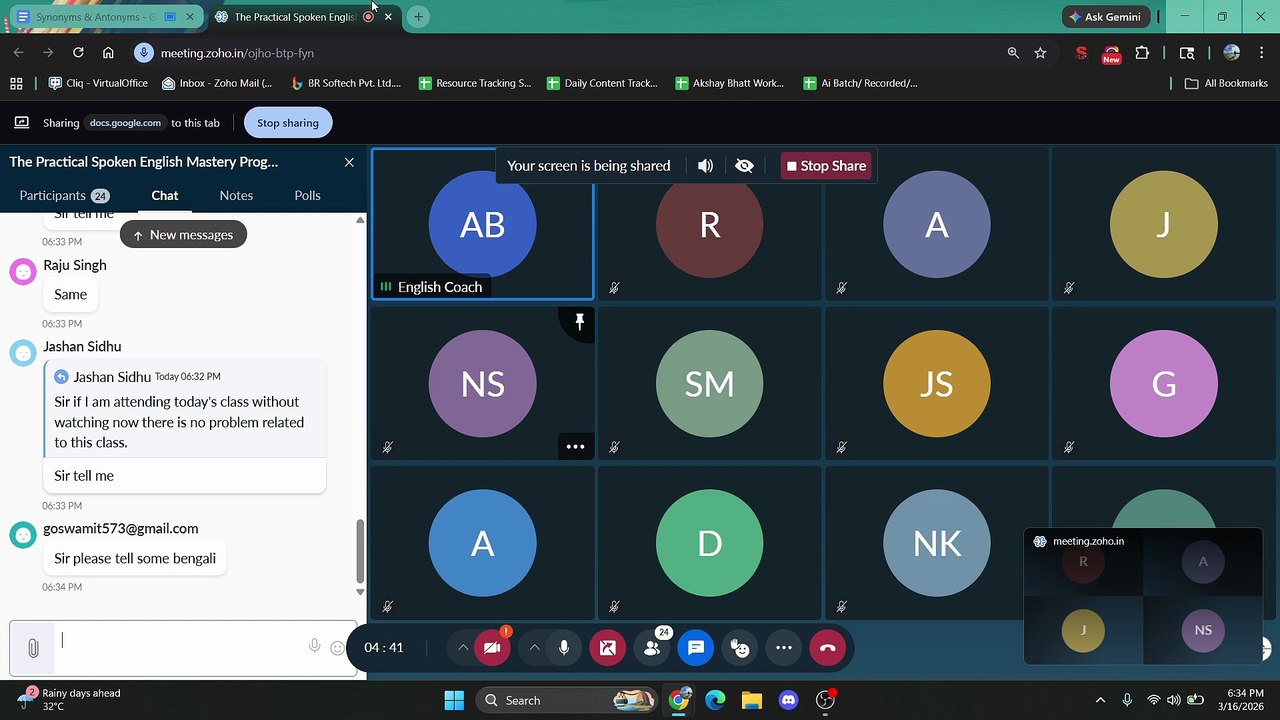The image size is (1280, 720).
Task: Select the SM participant tile
Action: pos(709,383)
